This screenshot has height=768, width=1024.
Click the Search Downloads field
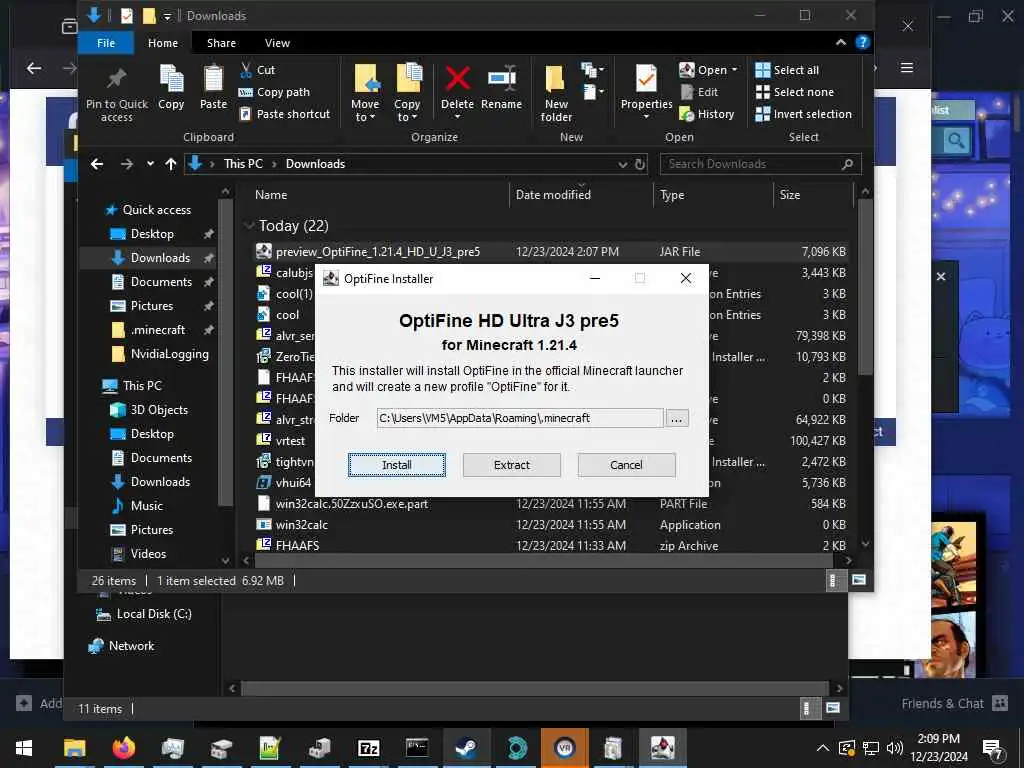pos(760,164)
